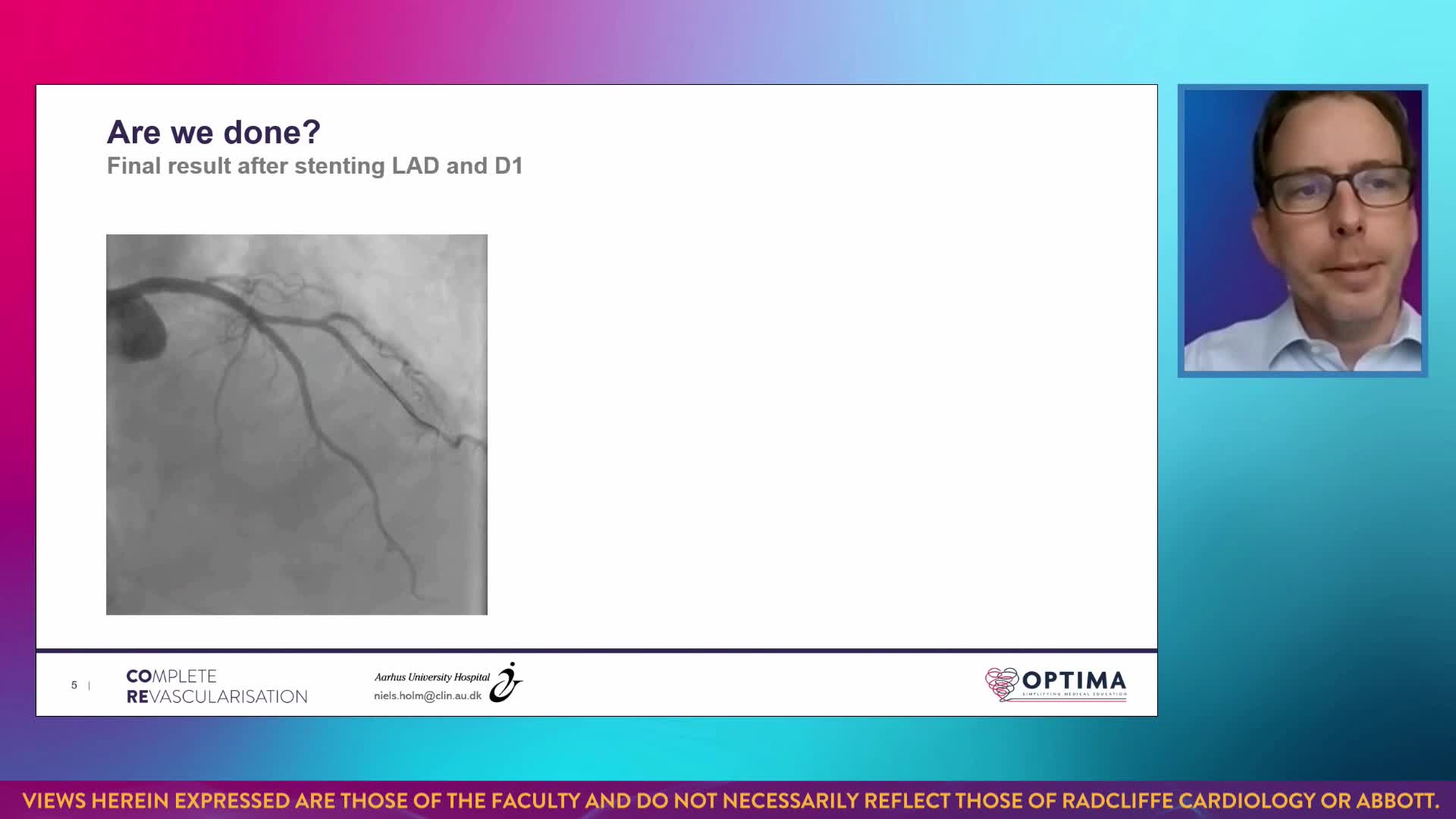Click the Complete Revascularisation logo
The width and height of the screenshot is (1456, 819).
216,686
